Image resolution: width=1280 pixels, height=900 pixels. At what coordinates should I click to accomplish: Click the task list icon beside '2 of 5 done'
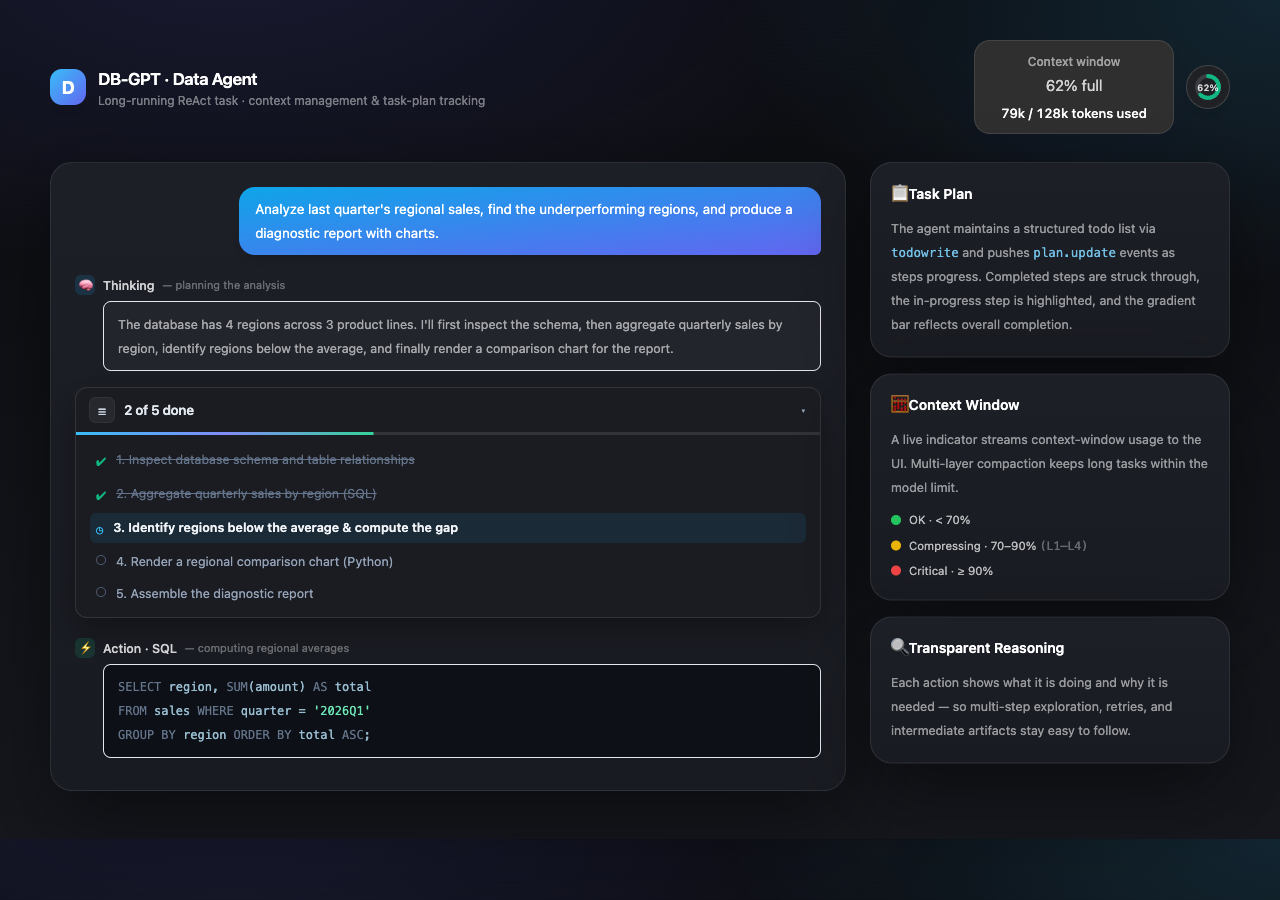(101, 410)
